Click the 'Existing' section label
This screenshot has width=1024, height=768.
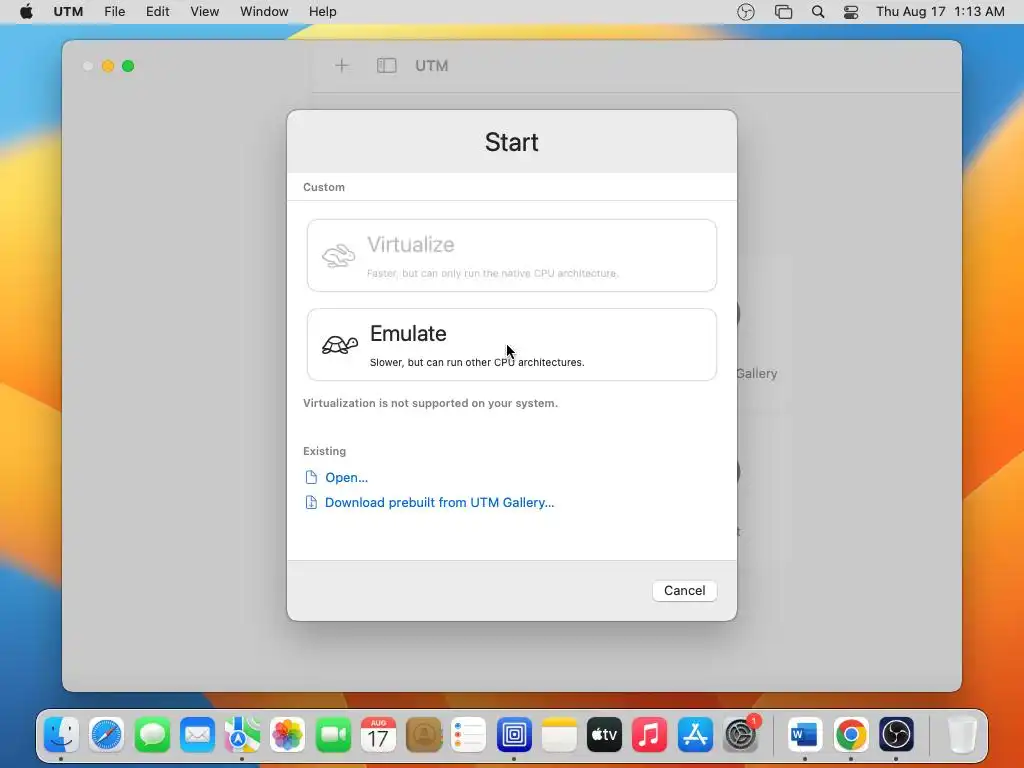point(325,451)
